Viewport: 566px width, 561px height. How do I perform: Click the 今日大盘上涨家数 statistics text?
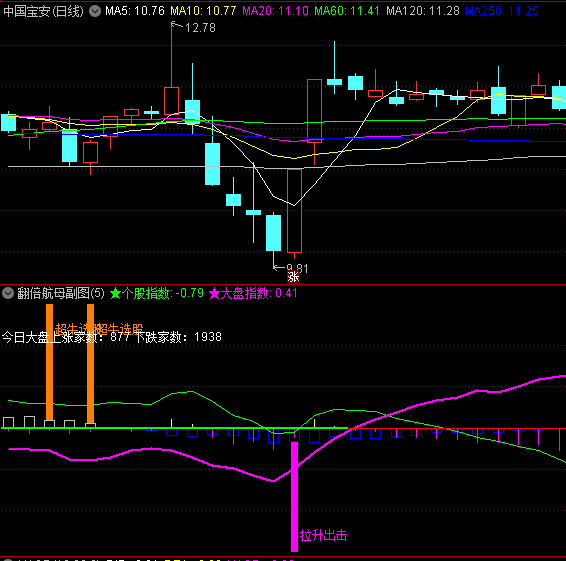112,337
